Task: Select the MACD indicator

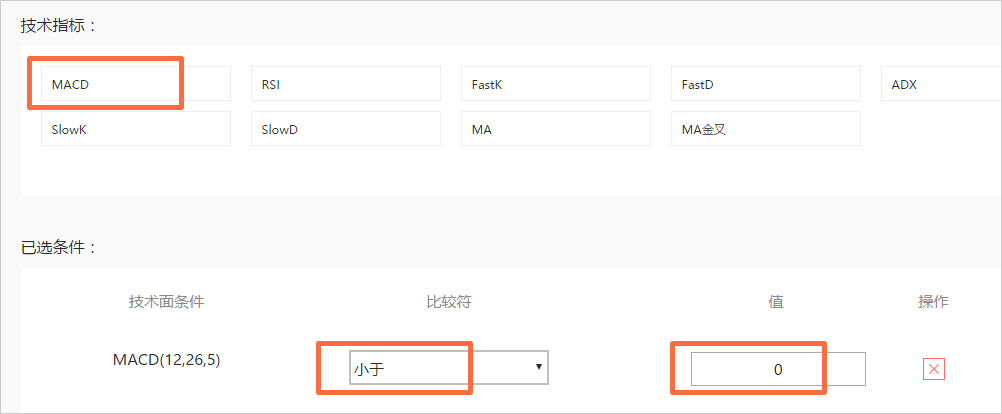Action: (135, 83)
